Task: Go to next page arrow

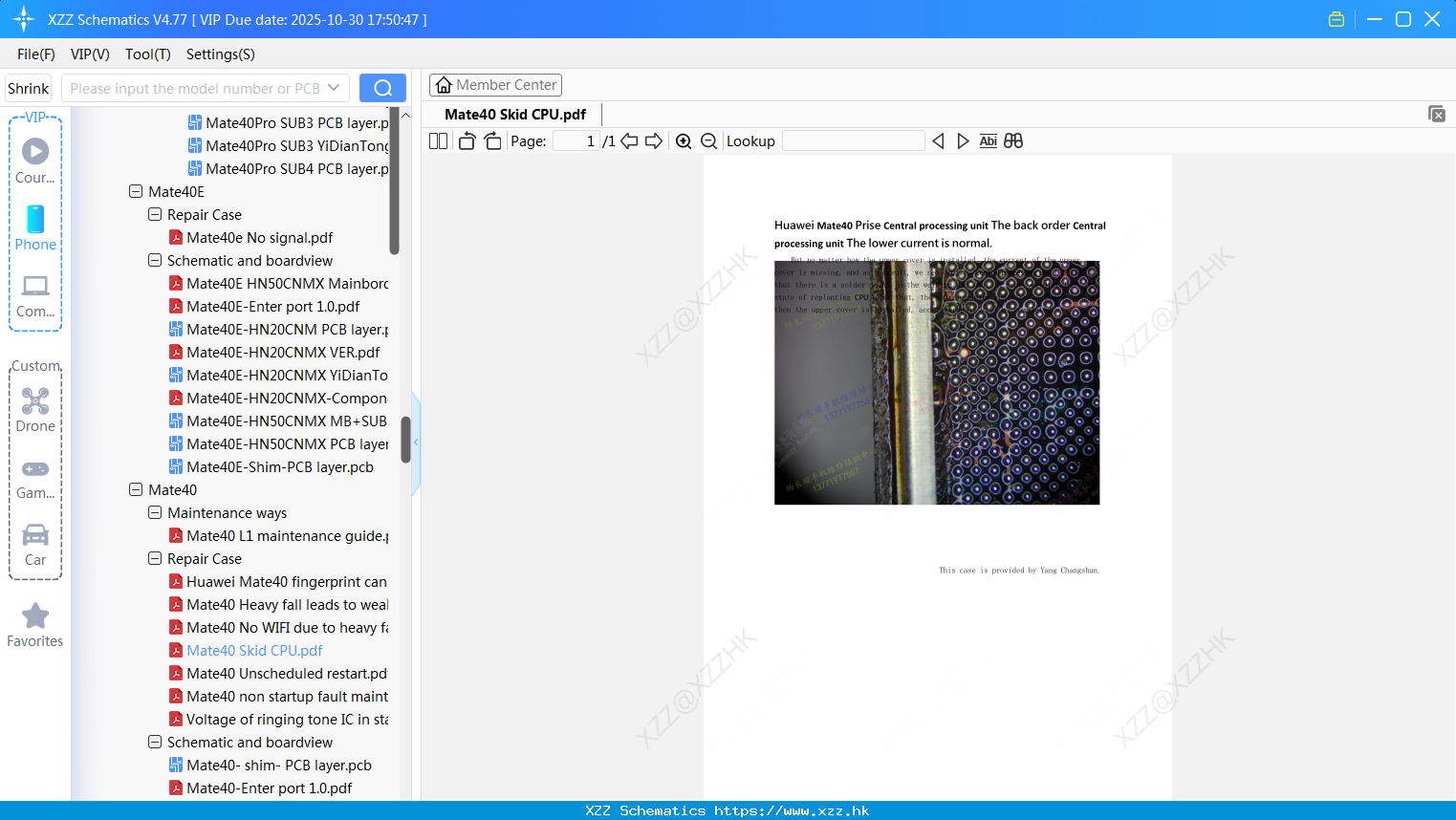Action: tap(654, 140)
